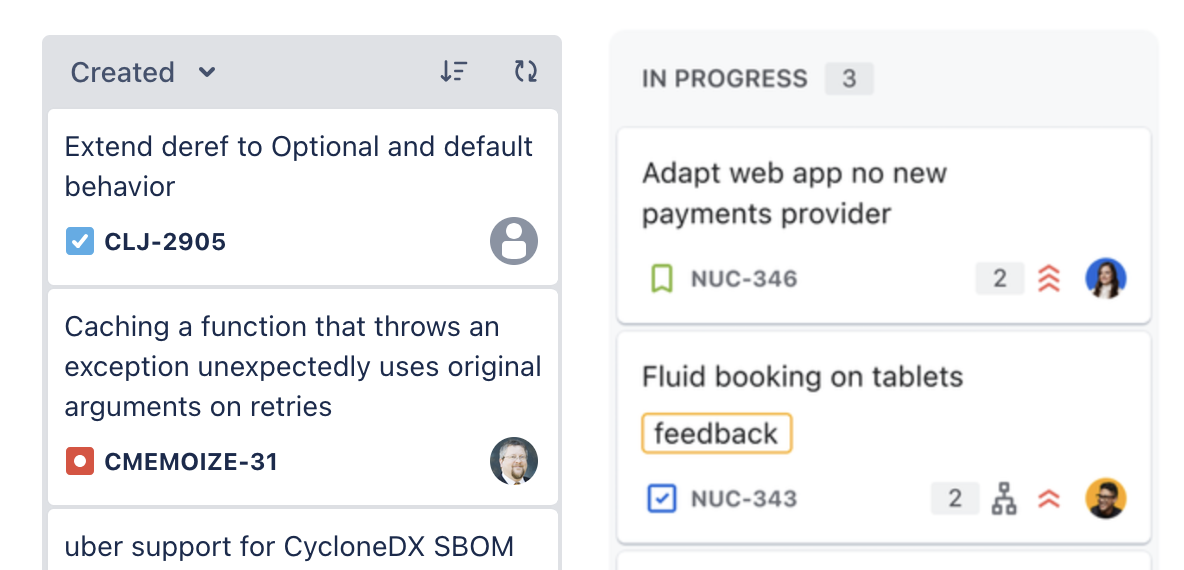Click the sort order icon
Screen dimensions: 1184x570
pos(454,72)
